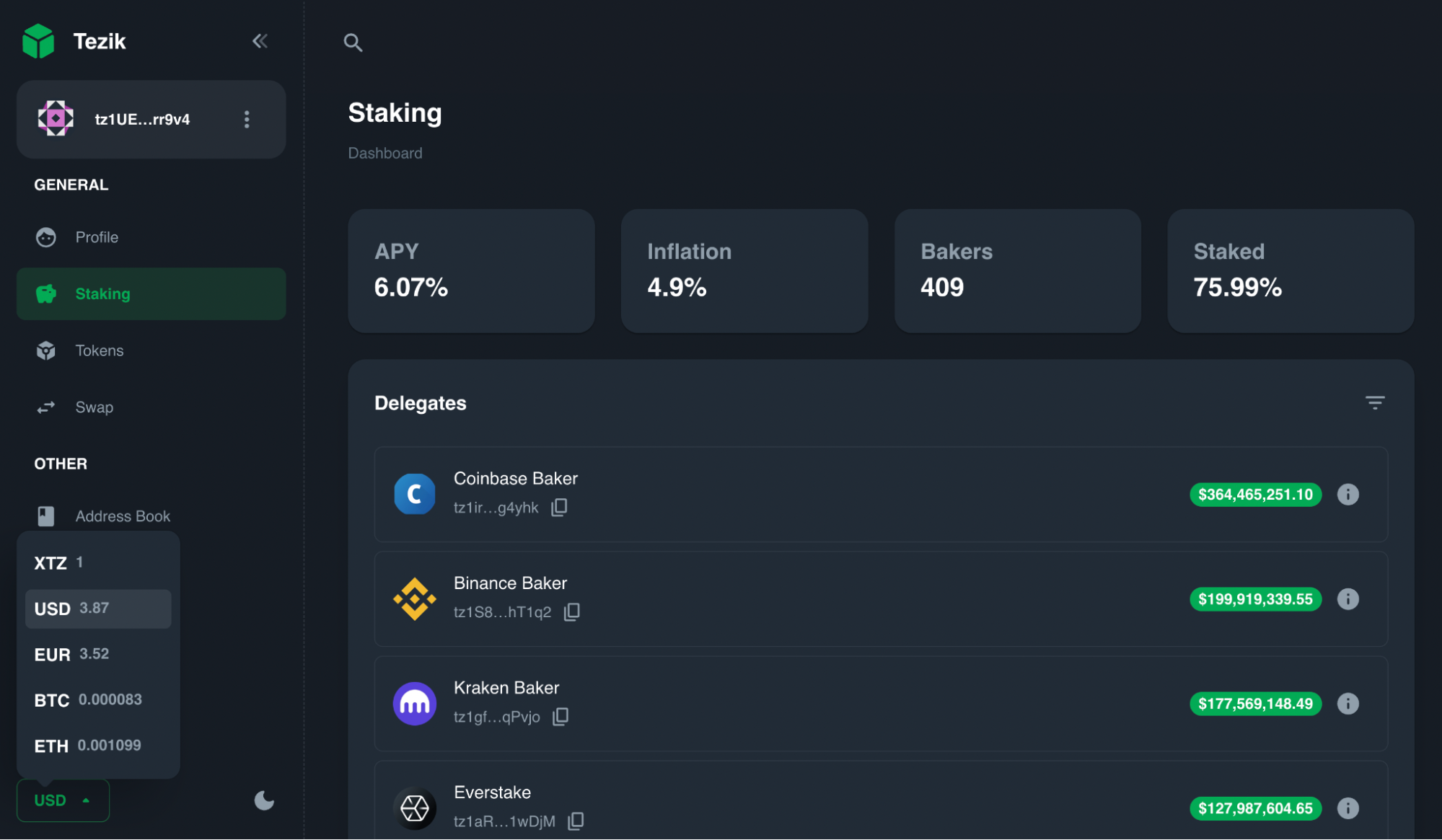Click the Binance Baker staked amount badge
The height and width of the screenshot is (840, 1442).
[1255, 599]
